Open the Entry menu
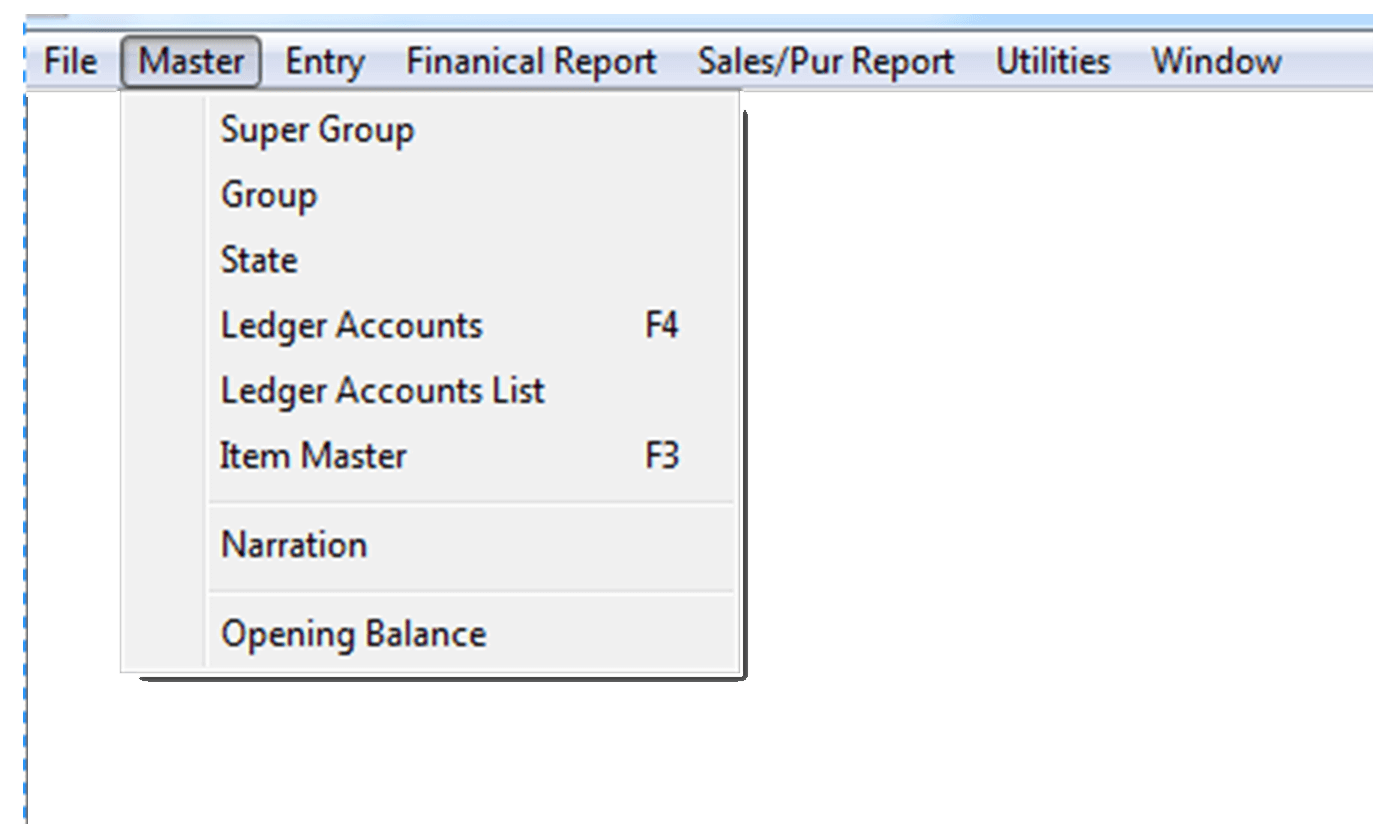Screen dimensions: 1396x837 pyautogui.click(x=324, y=62)
